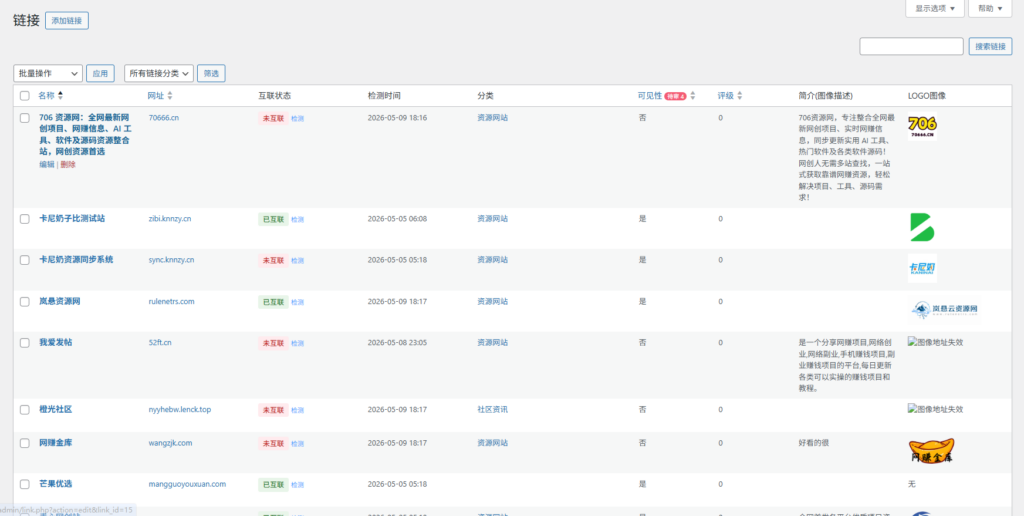
Task: Sort by 名称 column arrow
Action: 61,95
